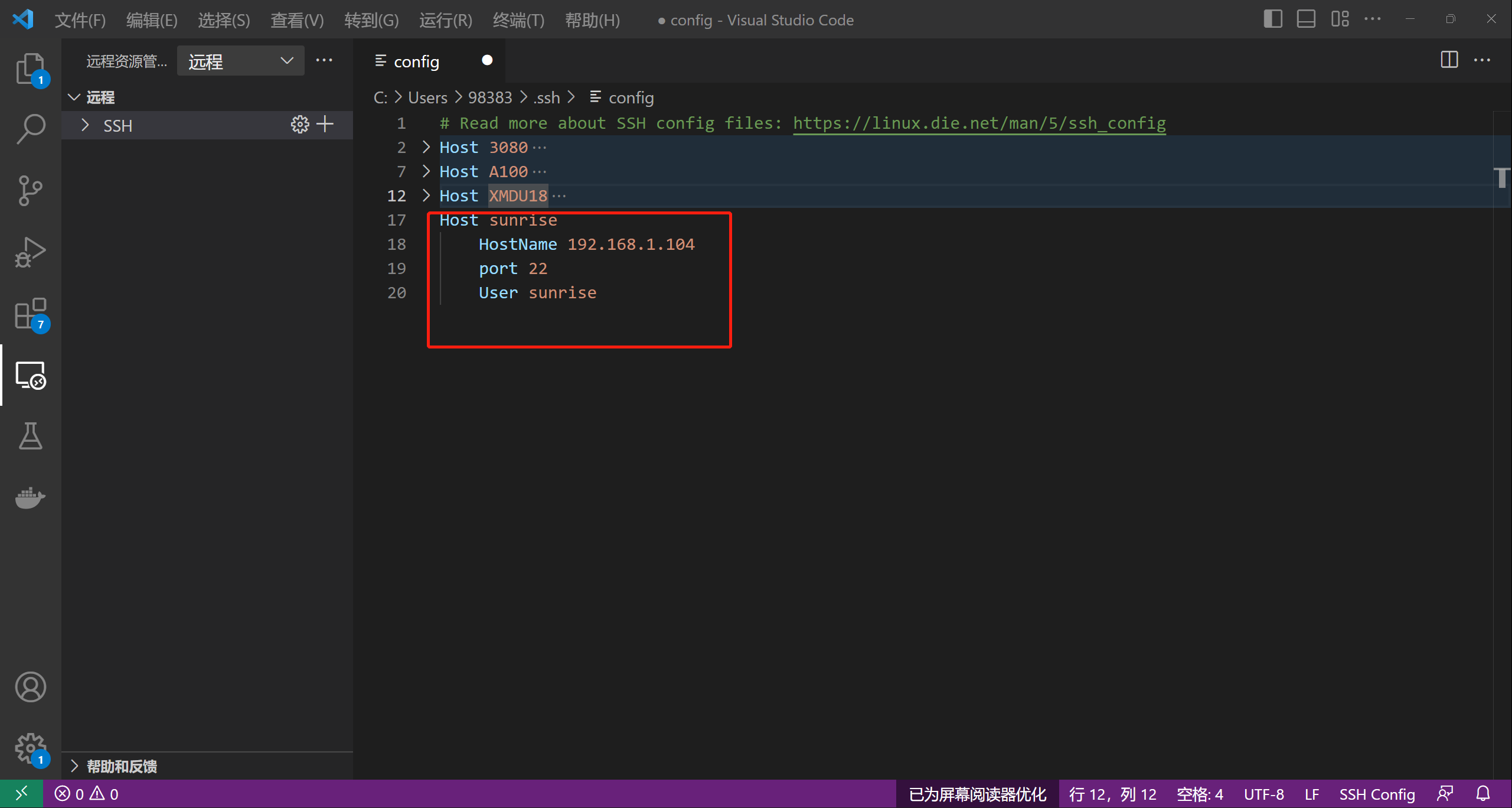This screenshot has height=808, width=1512.
Task: Open the 终端(T) menu
Action: pyautogui.click(x=518, y=20)
